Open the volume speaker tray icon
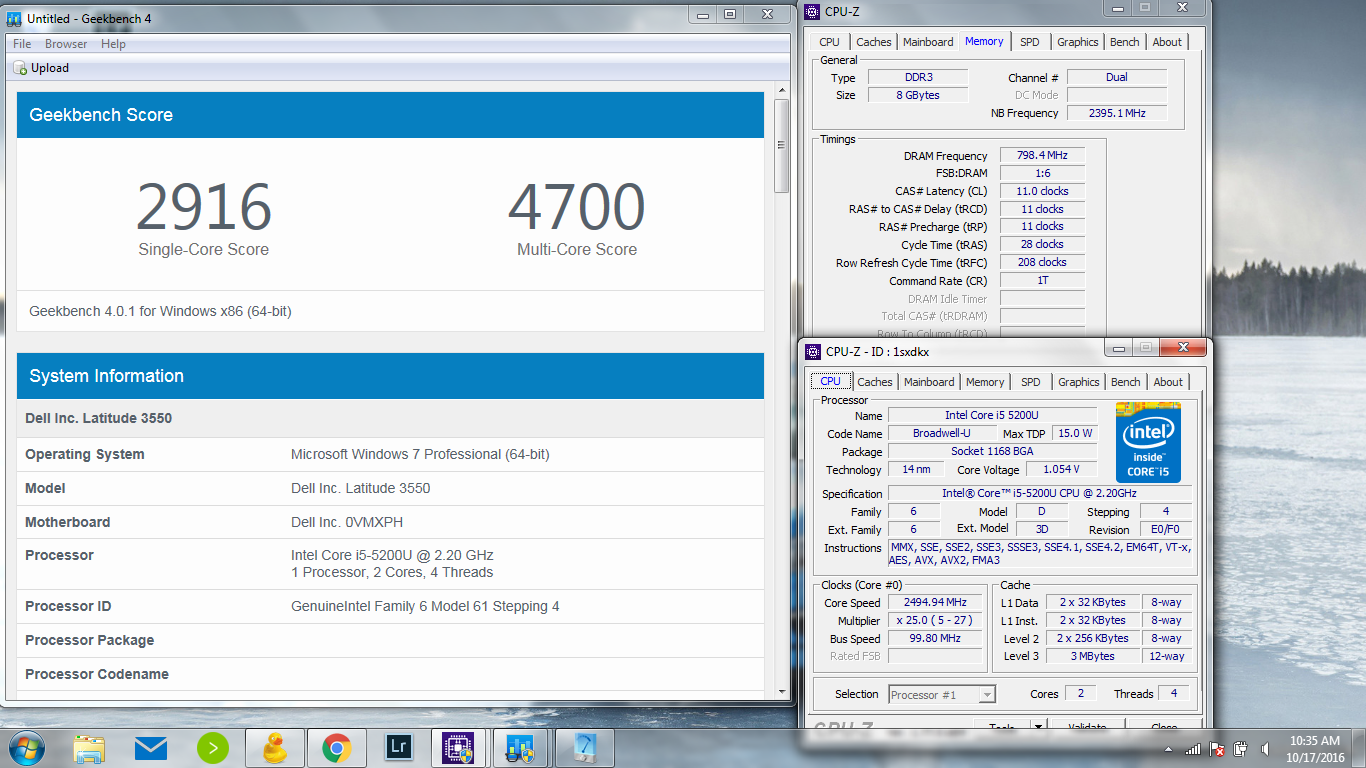The width and height of the screenshot is (1366, 768). tap(1266, 748)
